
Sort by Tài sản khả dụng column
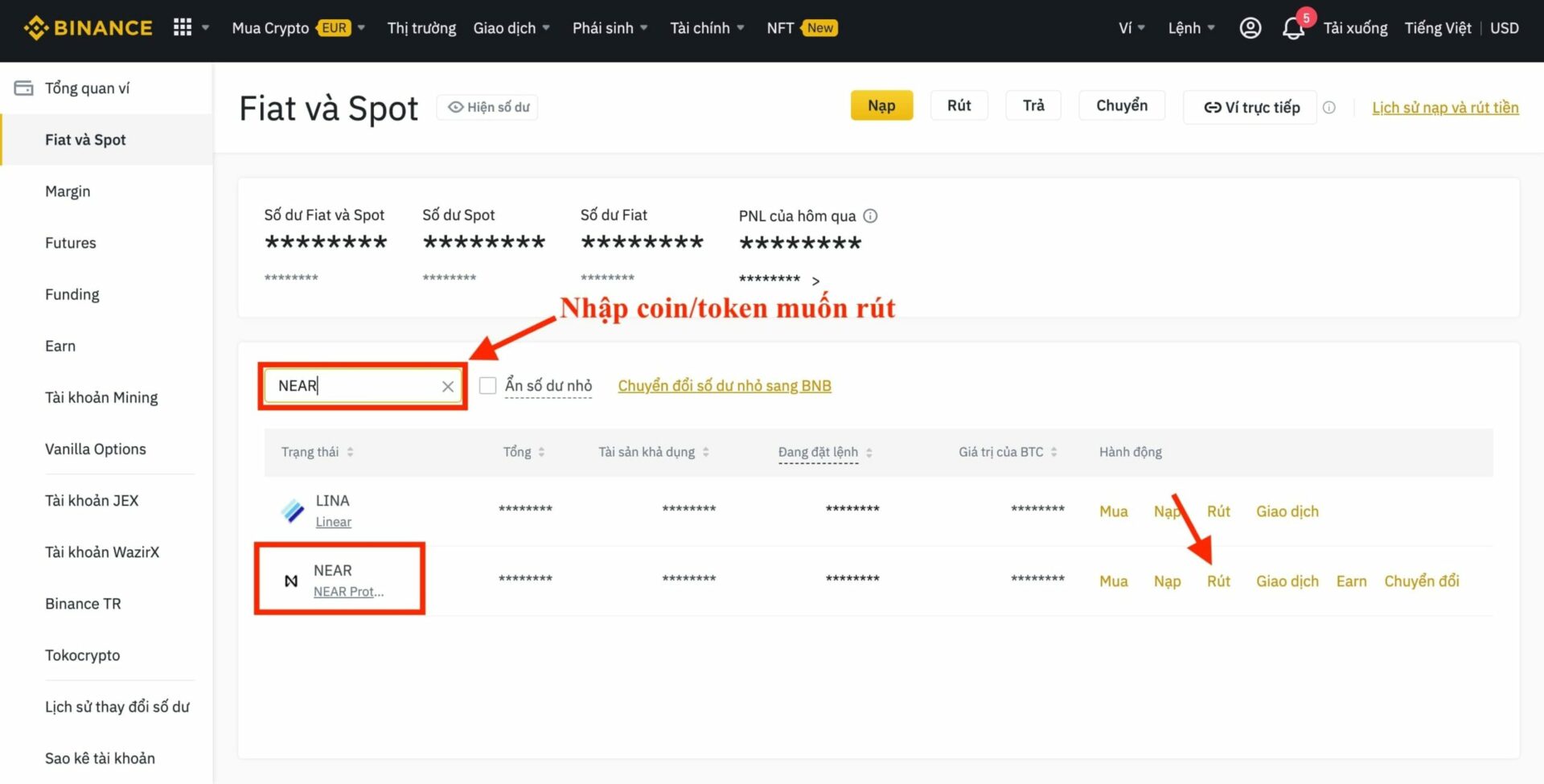pos(705,452)
